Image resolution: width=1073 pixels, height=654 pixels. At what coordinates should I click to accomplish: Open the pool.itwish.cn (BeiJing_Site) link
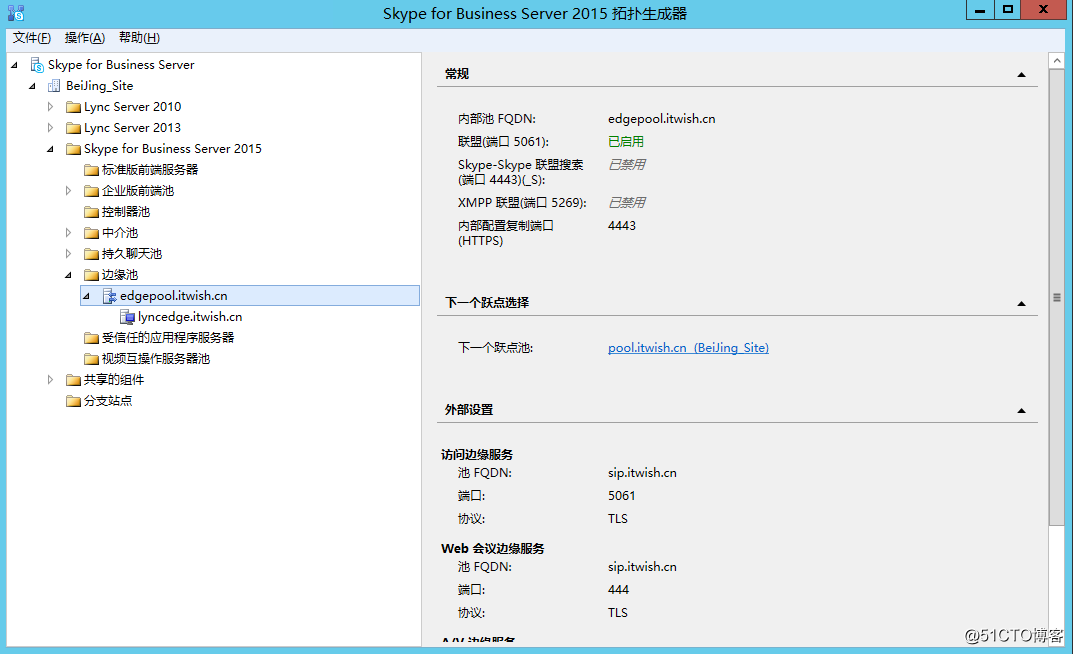pos(688,348)
